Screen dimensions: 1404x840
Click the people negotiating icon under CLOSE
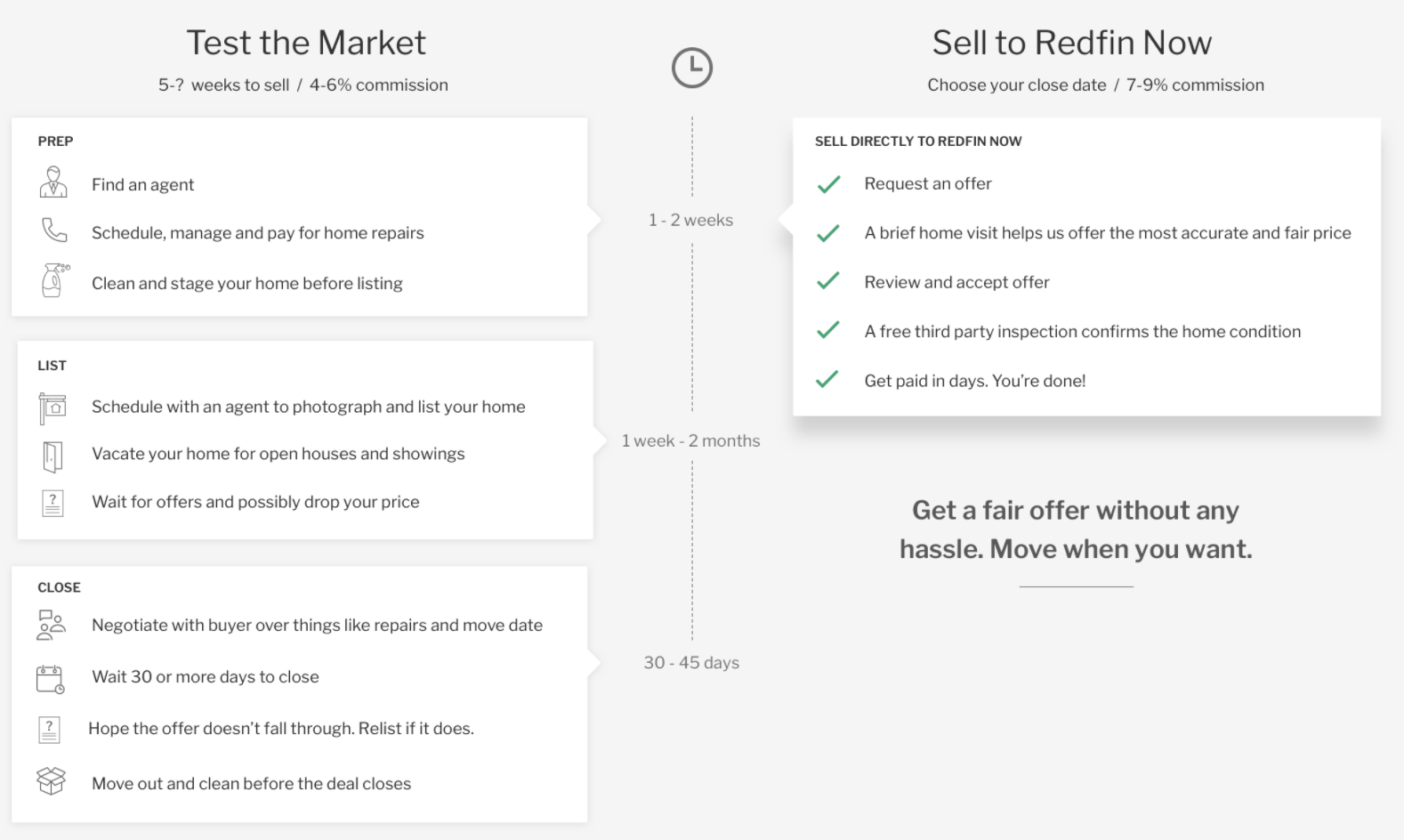(x=52, y=625)
